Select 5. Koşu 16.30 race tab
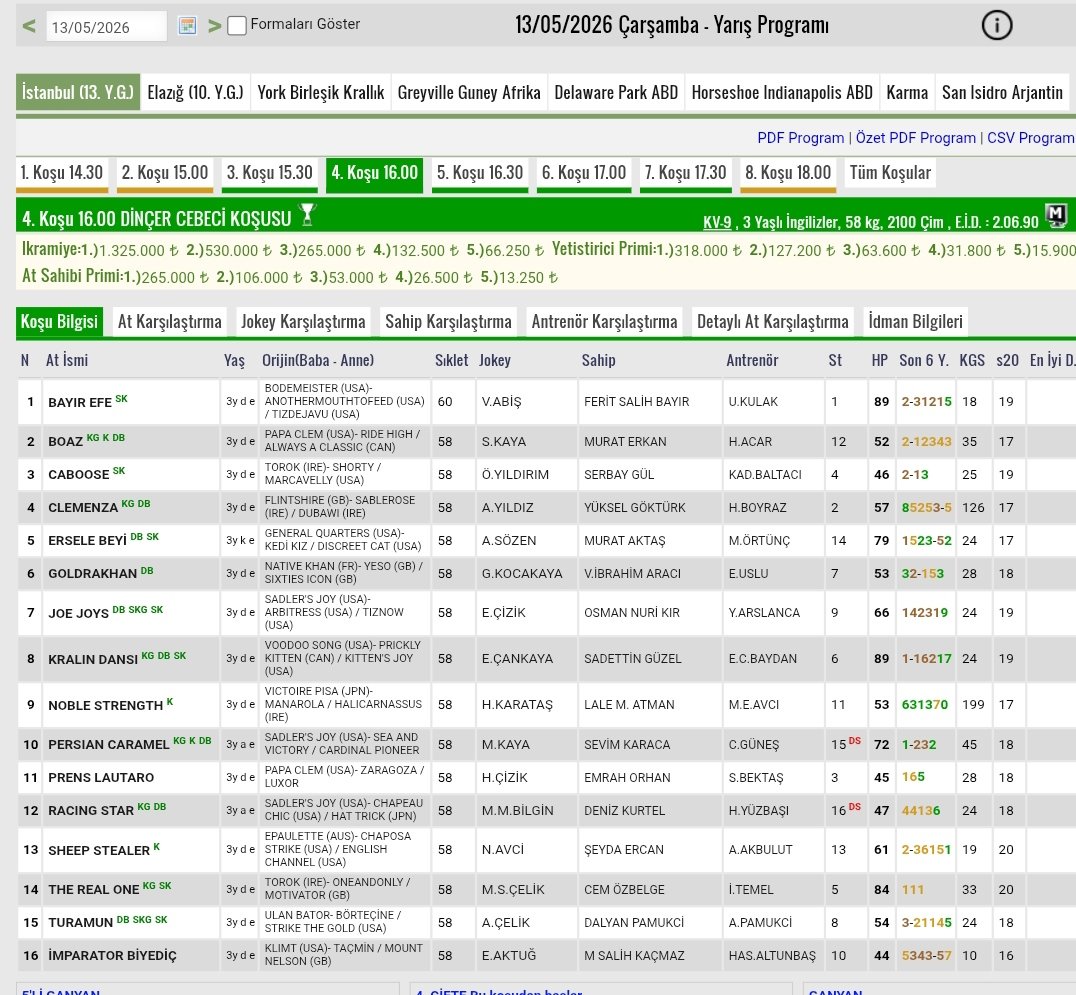This screenshot has height=995, width=1076. 480,173
